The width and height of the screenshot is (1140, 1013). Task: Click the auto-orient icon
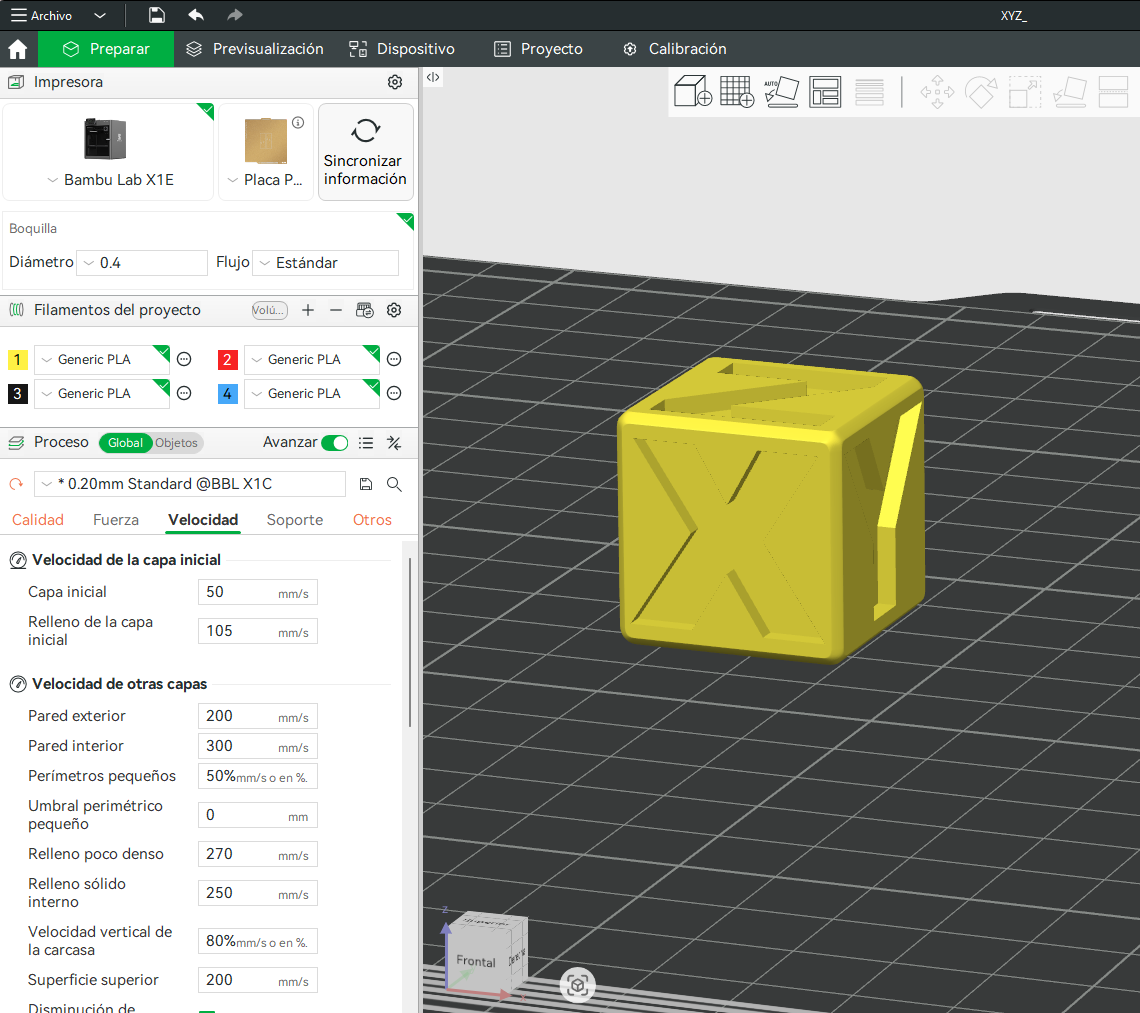click(x=781, y=91)
